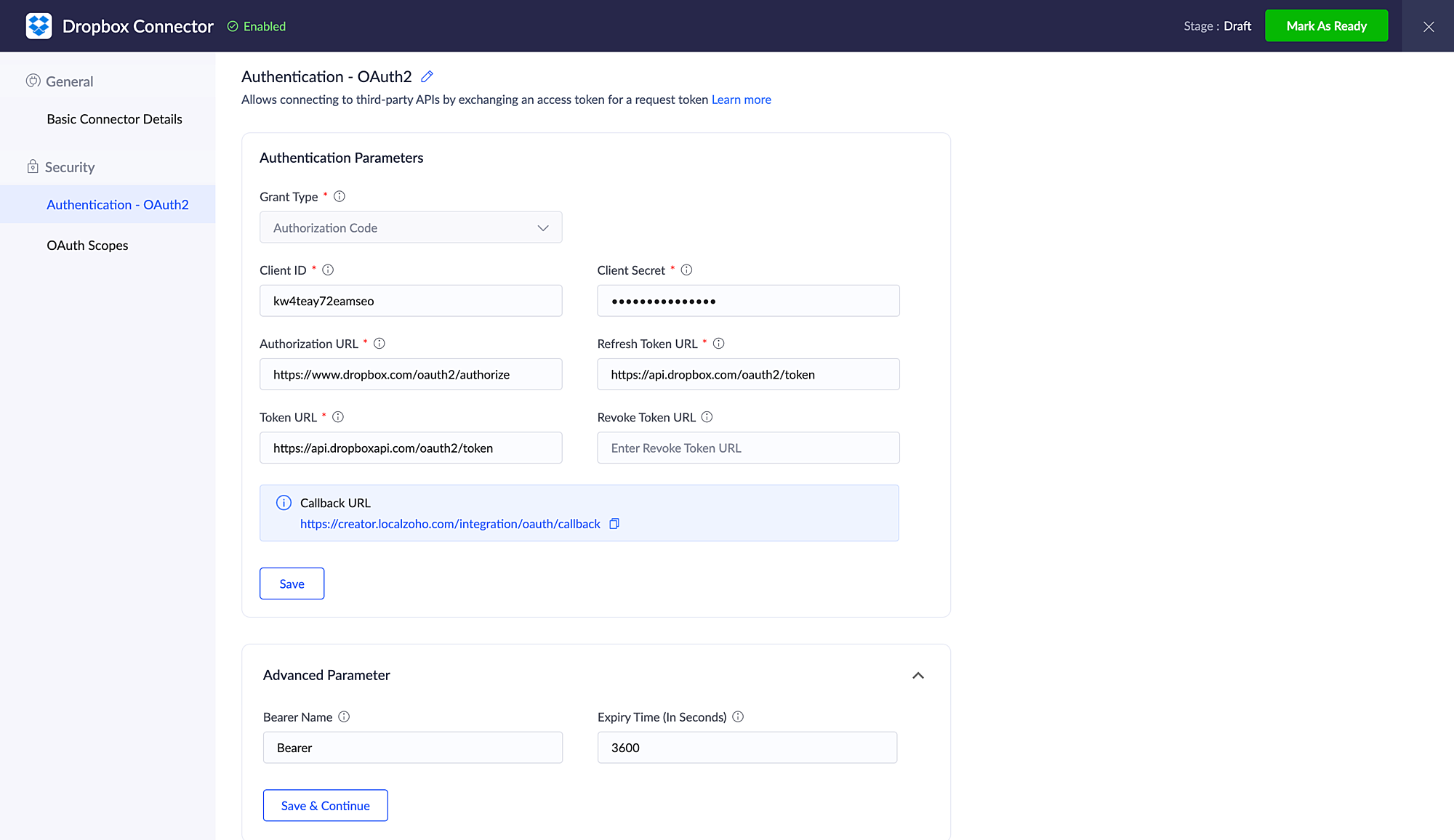
Task: Copy the Callback URL with the copy icon
Action: tap(614, 524)
